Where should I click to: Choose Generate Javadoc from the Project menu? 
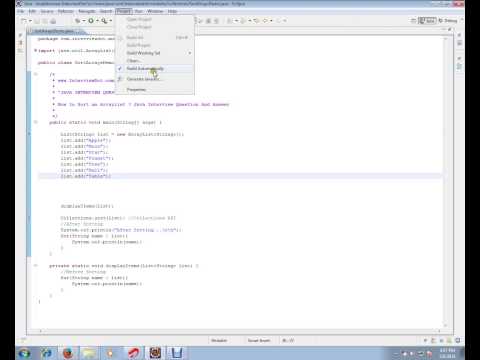point(154,79)
